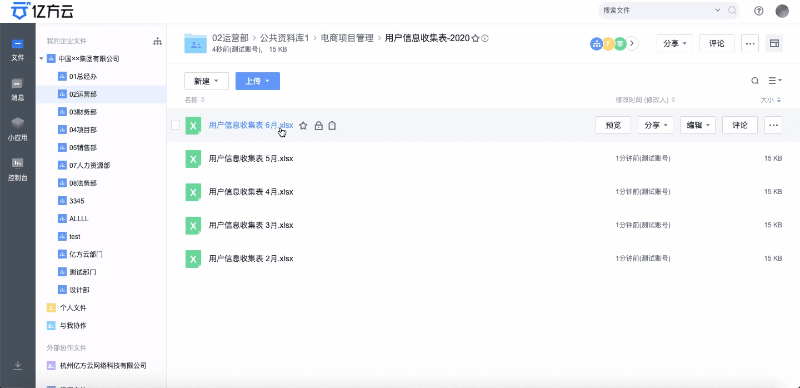Open the help question mark icon

(x=759, y=11)
